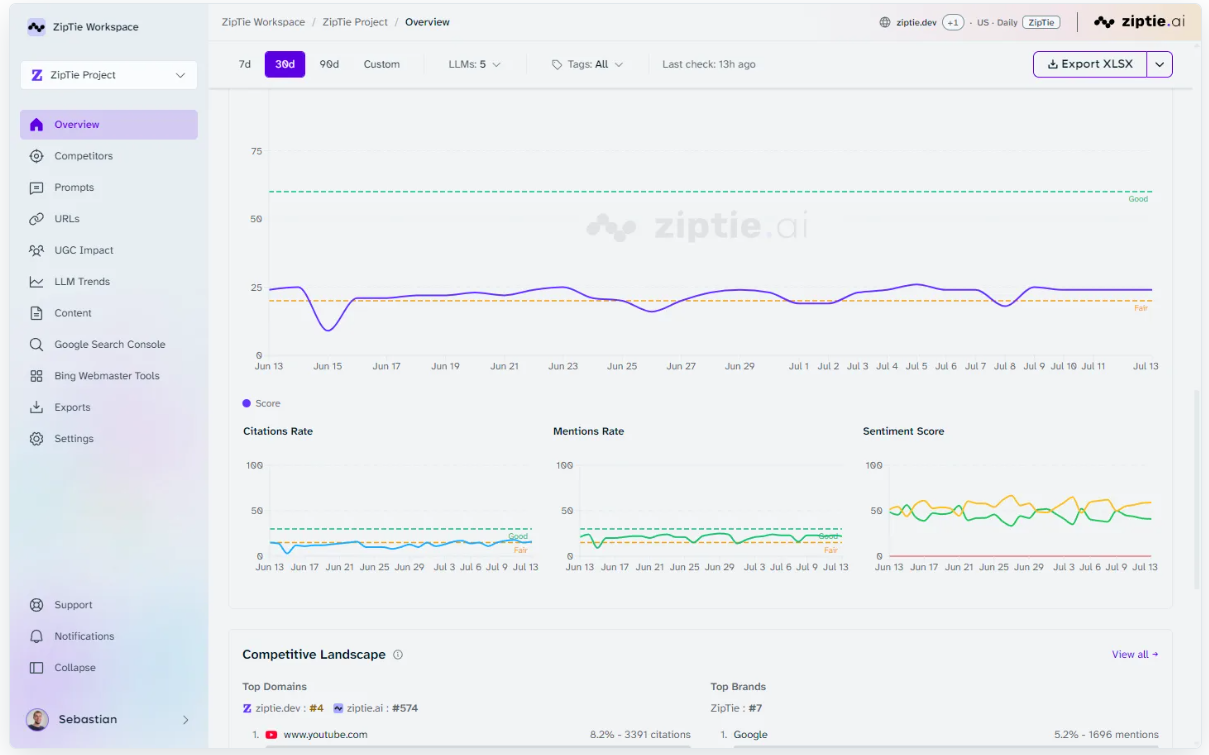Go to LLM Trends in the sidebar
The image size is (1209, 755).
[x=109, y=282]
